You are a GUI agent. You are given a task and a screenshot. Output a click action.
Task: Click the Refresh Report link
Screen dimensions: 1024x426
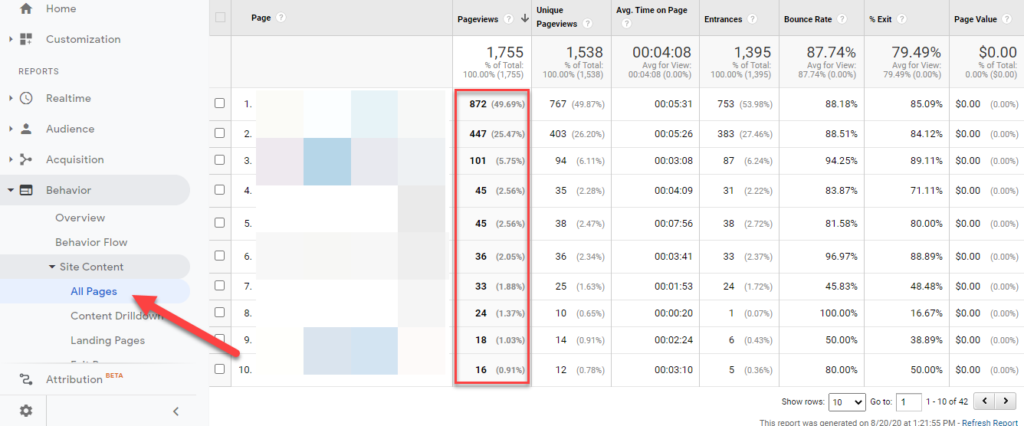coord(989,422)
